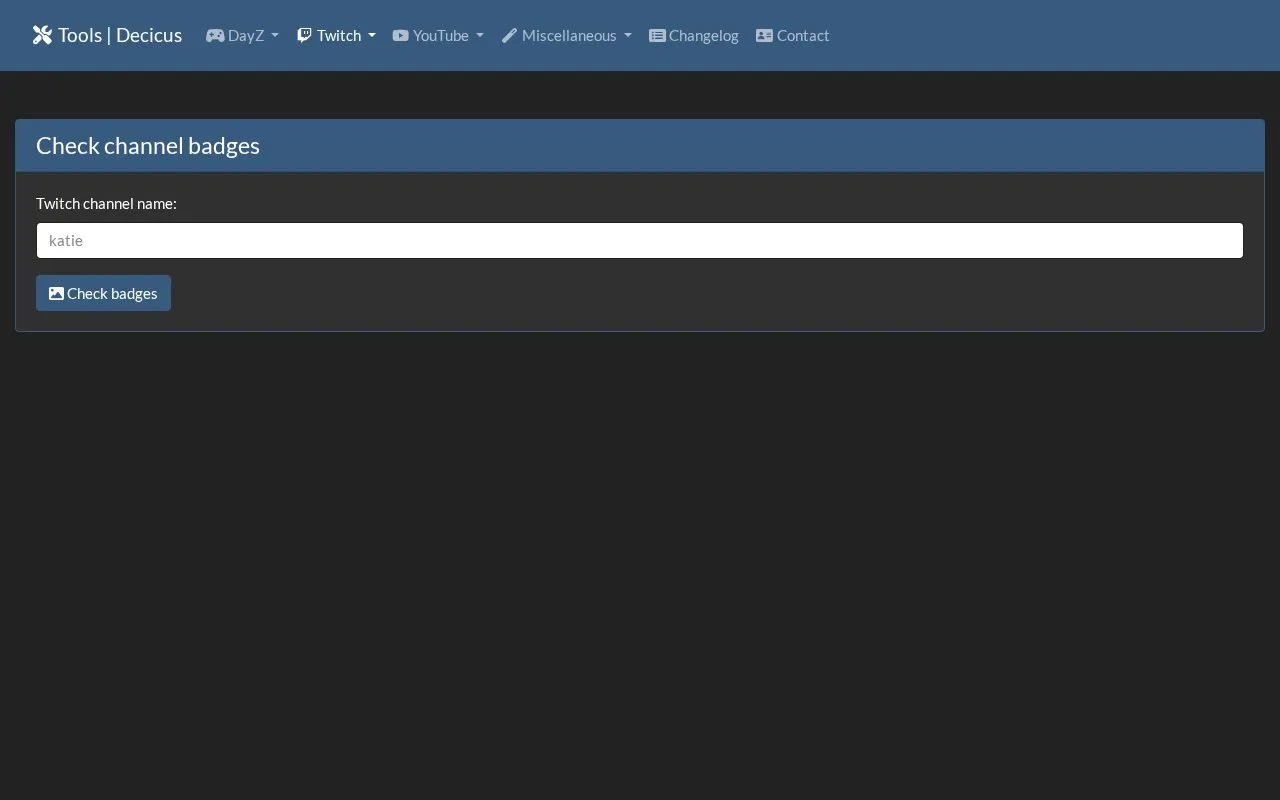Go to the Changelog page

[694, 35]
